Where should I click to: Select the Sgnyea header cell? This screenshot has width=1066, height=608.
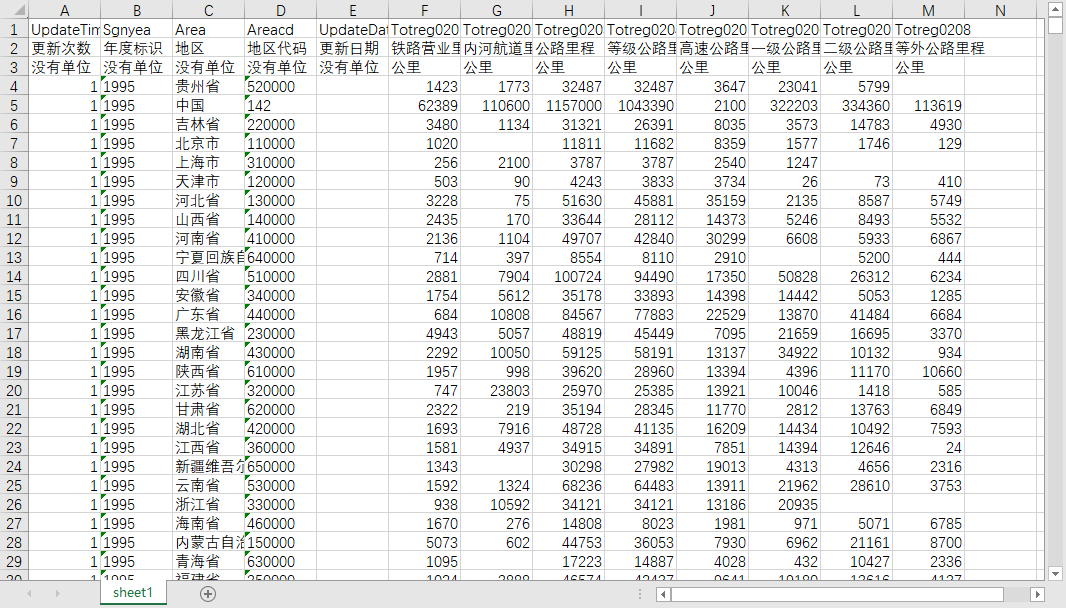click(x=137, y=29)
